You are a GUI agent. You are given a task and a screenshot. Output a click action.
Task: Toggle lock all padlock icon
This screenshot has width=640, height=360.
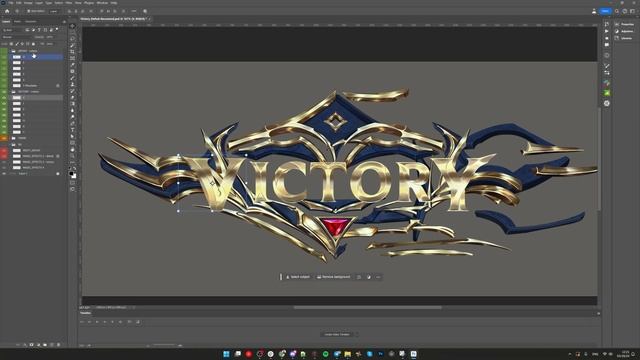click(33, 44)
